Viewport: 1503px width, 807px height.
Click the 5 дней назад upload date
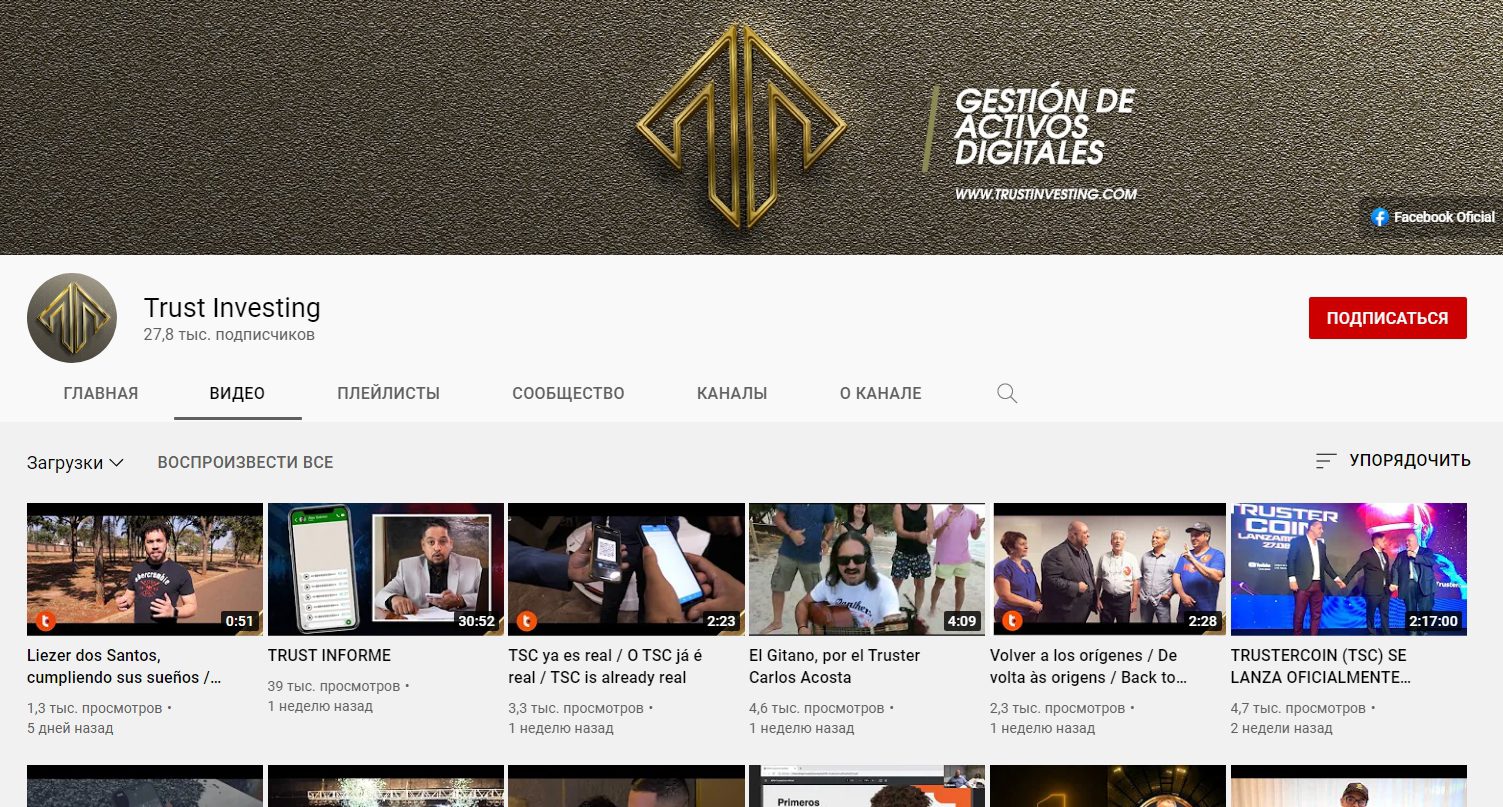pos(70,728)
